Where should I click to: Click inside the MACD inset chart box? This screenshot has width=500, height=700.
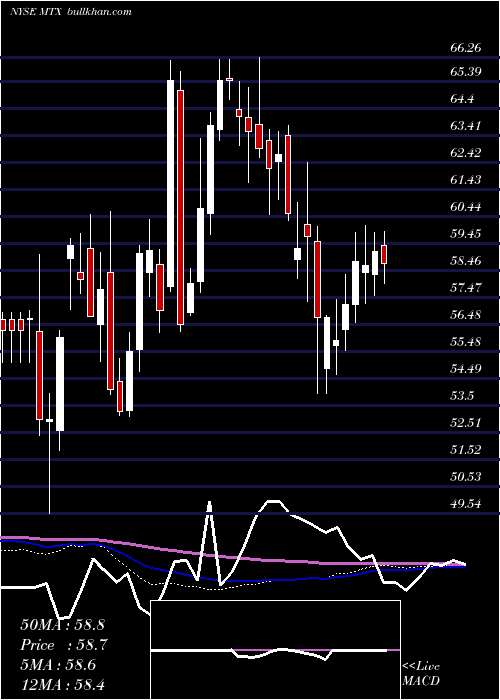click(x=275, y=650)
